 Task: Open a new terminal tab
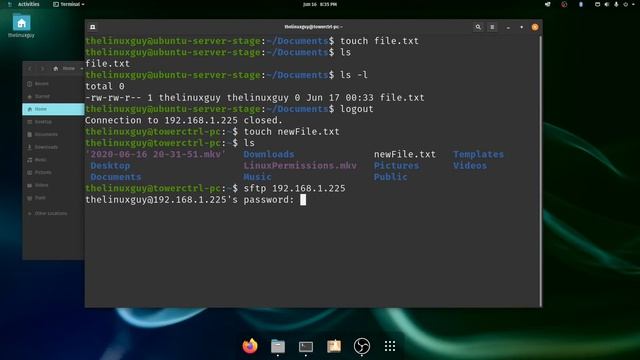[x=93, y=27]
